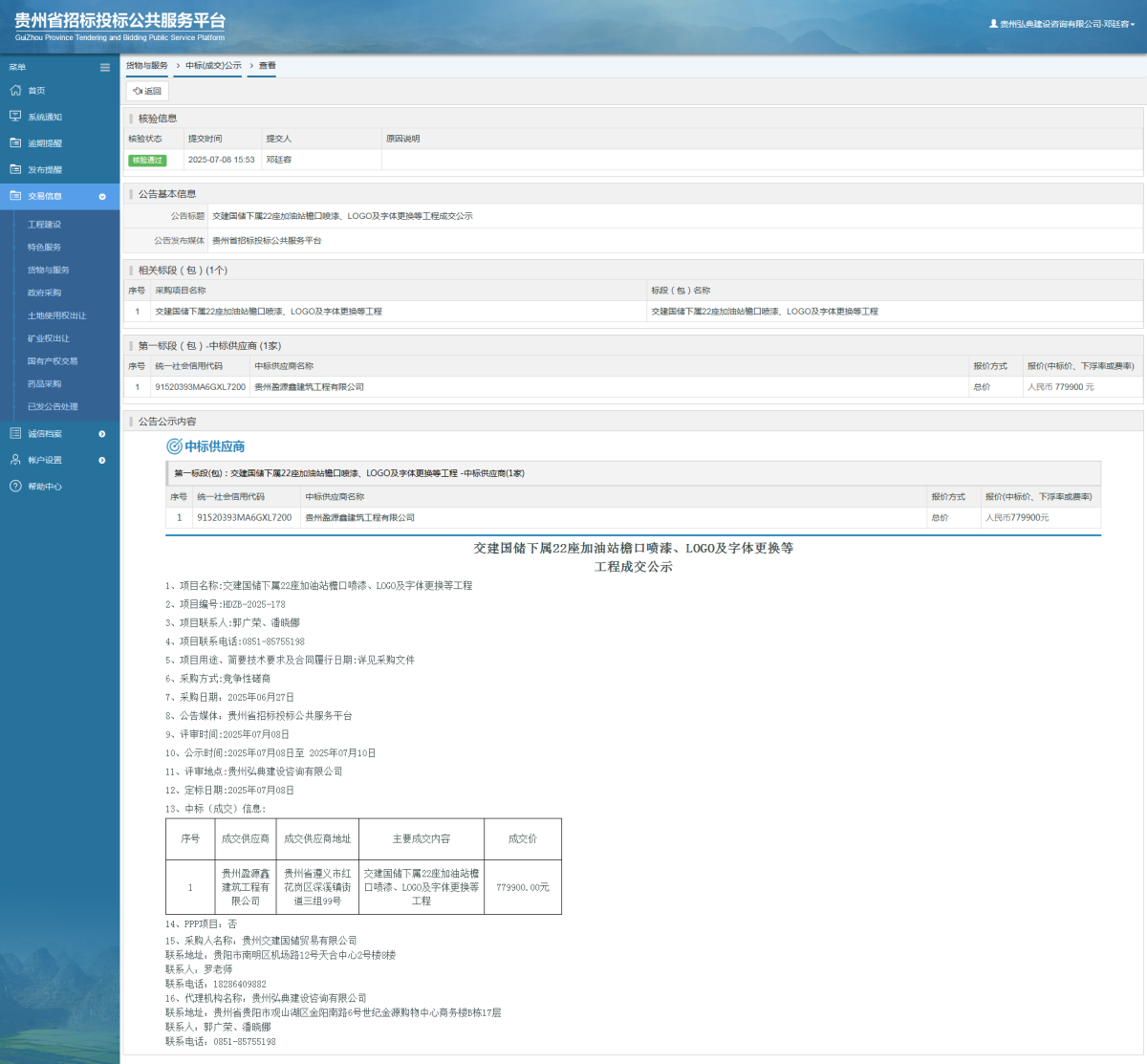Click the submit time 2025-07-08 15:53
The image size is (1147, 1064).
(222, 160)
